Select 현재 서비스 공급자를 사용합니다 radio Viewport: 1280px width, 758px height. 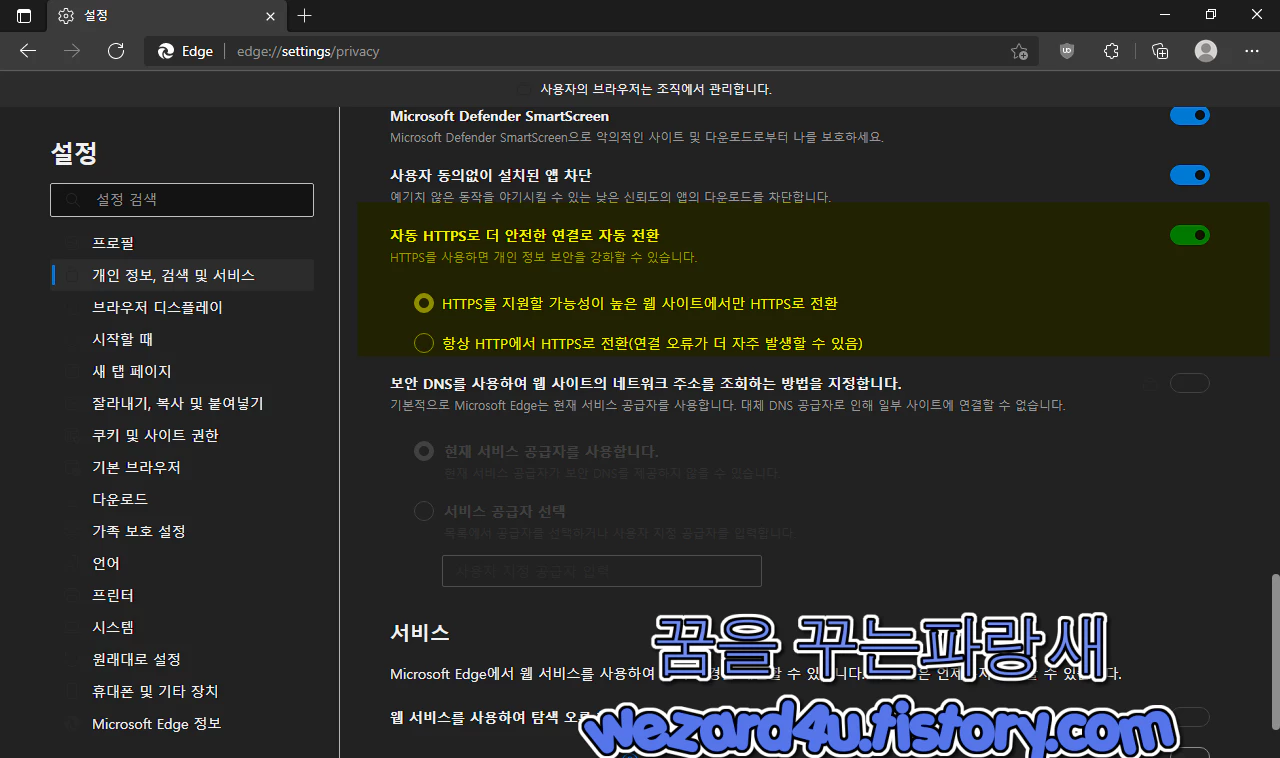(424, 451)
